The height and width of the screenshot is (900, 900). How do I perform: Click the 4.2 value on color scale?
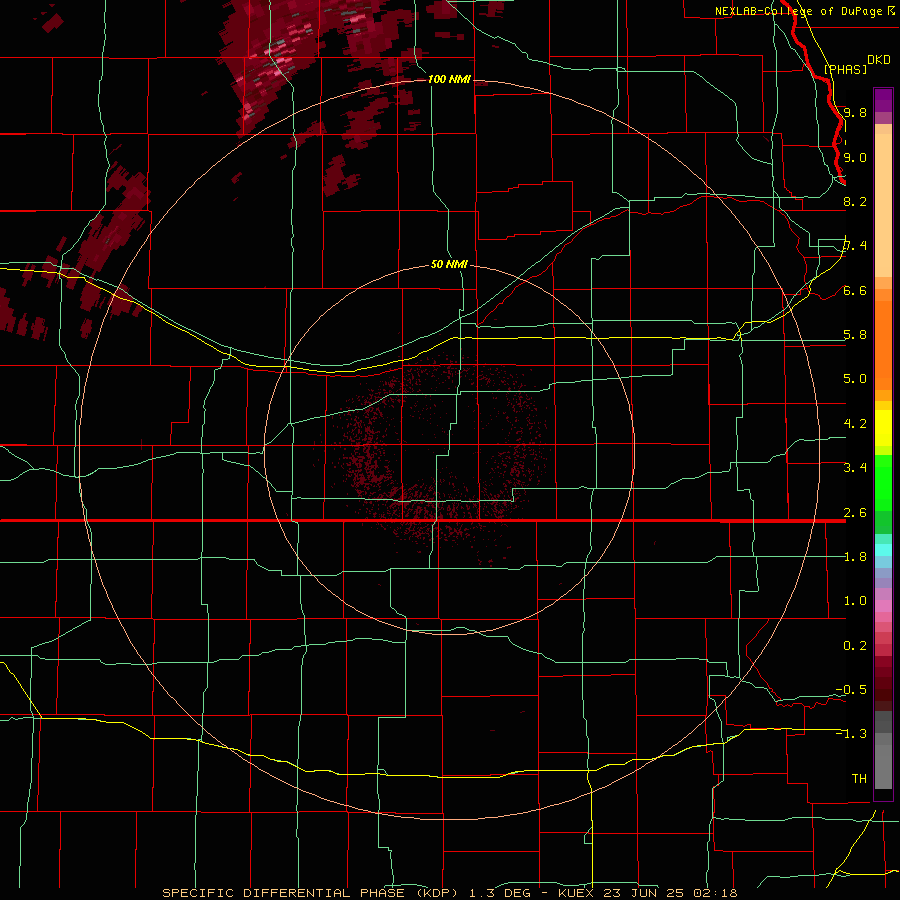(855, 424)
